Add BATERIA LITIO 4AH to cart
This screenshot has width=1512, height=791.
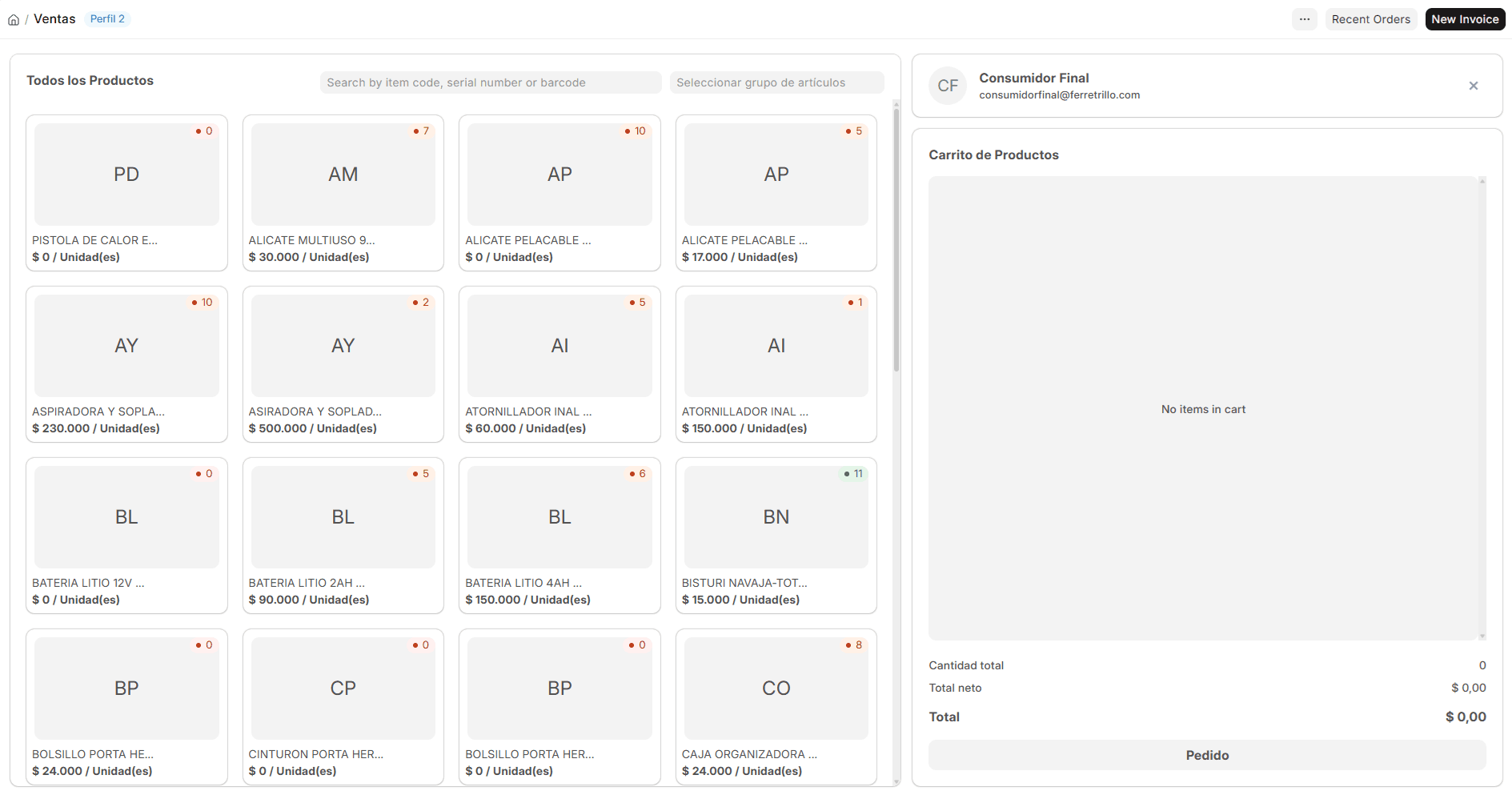pyautogui.click(x=559, y=536)
